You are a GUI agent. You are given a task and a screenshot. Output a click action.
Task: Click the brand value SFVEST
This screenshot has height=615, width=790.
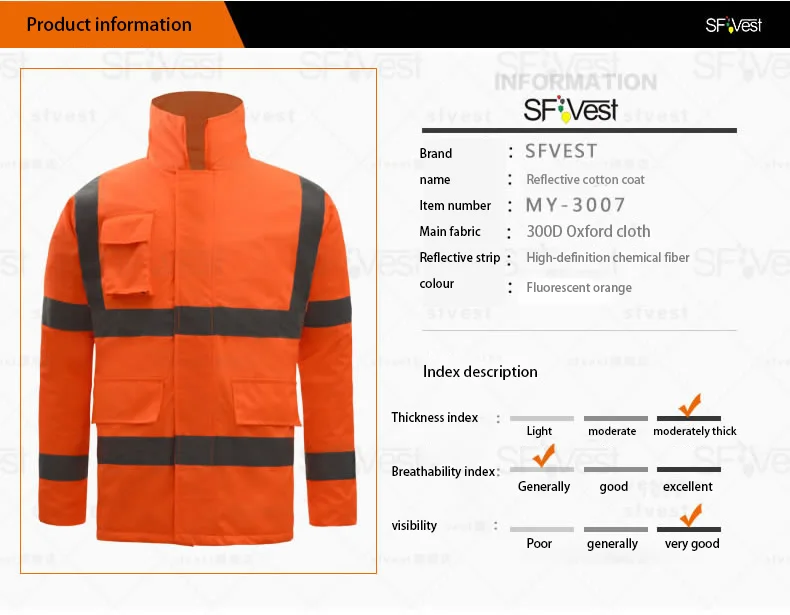pos(561,151)
